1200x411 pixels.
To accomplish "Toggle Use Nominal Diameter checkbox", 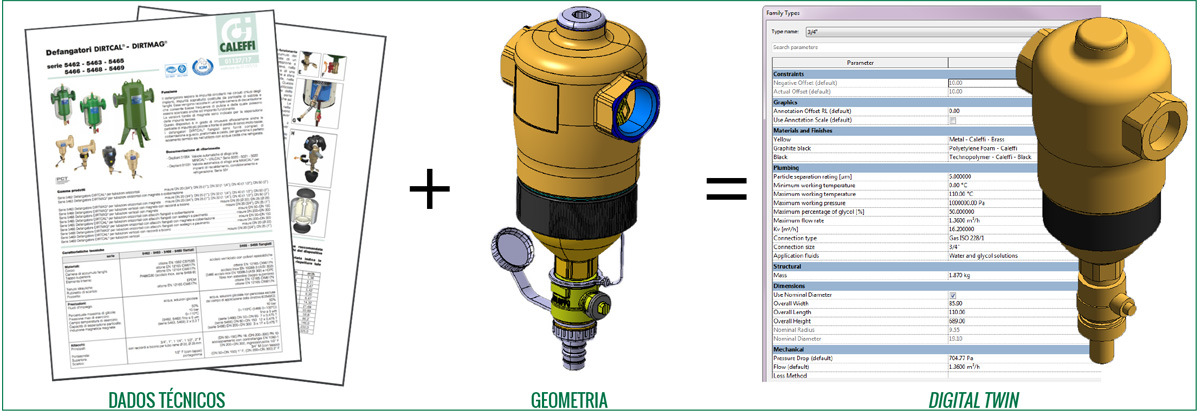I will point(952,295).
